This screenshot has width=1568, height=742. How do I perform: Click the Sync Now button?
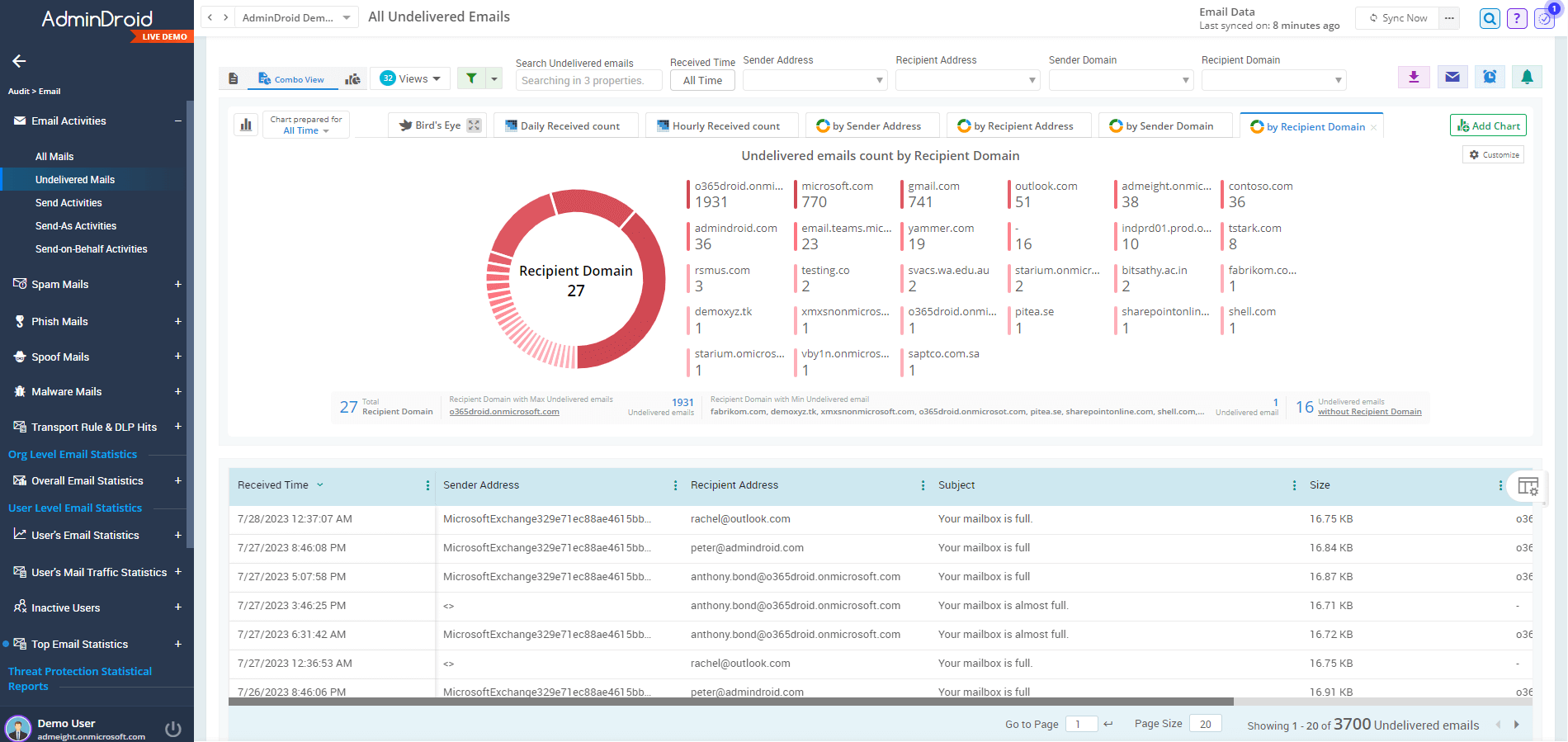(x=1398, y=18)
